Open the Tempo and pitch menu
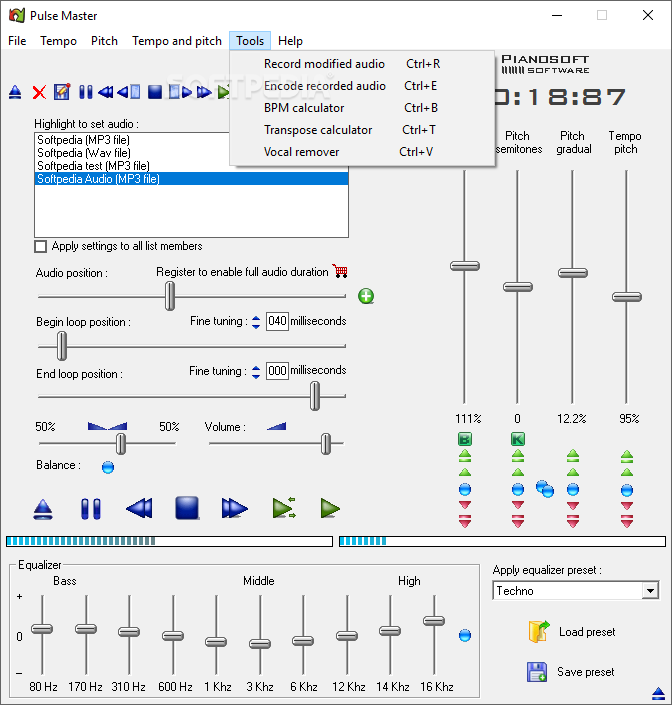 coord(177,41)
